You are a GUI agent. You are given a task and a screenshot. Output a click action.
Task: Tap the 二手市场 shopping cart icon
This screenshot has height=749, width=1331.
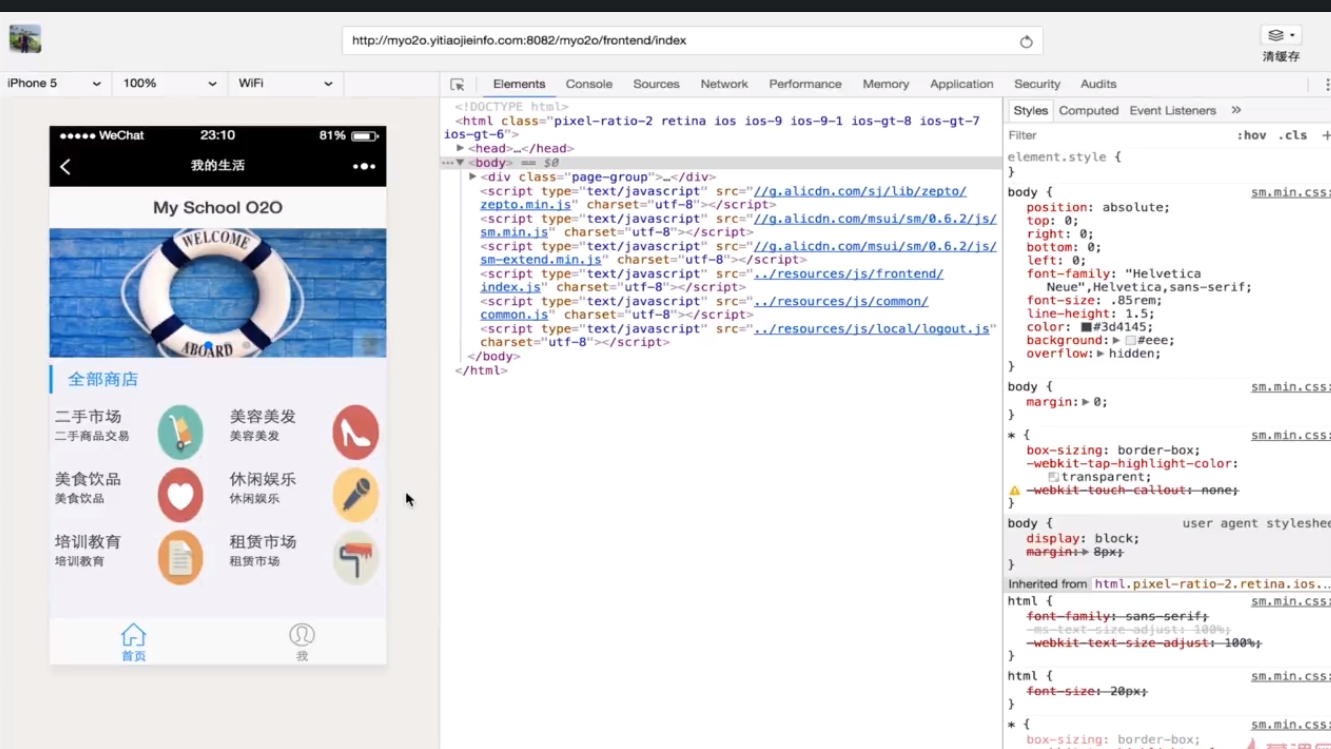[x=180, y=432]
